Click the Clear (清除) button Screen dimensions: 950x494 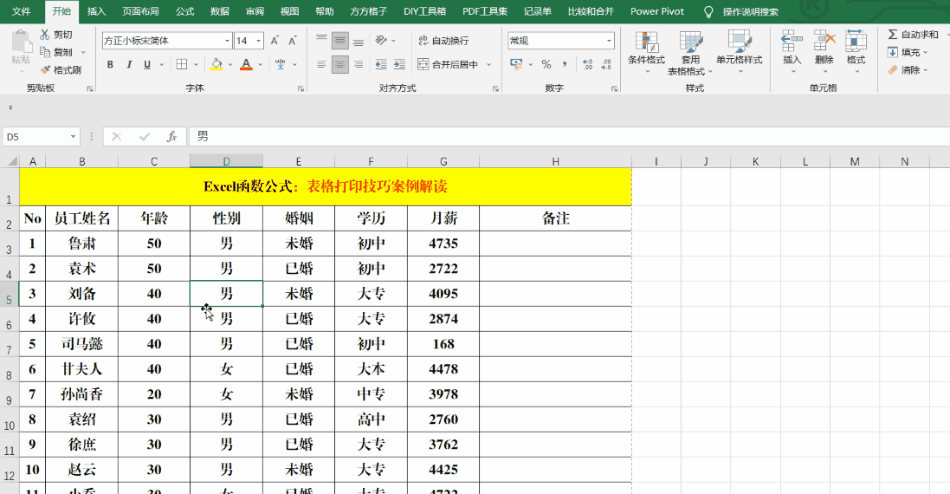pyautogui.click(x=908, y=70)
